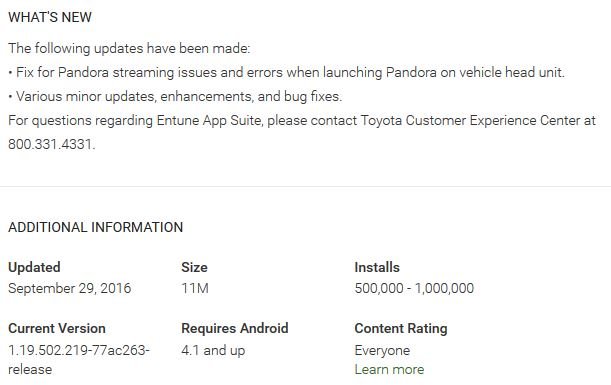Click the Everyone content rating
This screenshot has width=611, height=385.
pos(382,350)
